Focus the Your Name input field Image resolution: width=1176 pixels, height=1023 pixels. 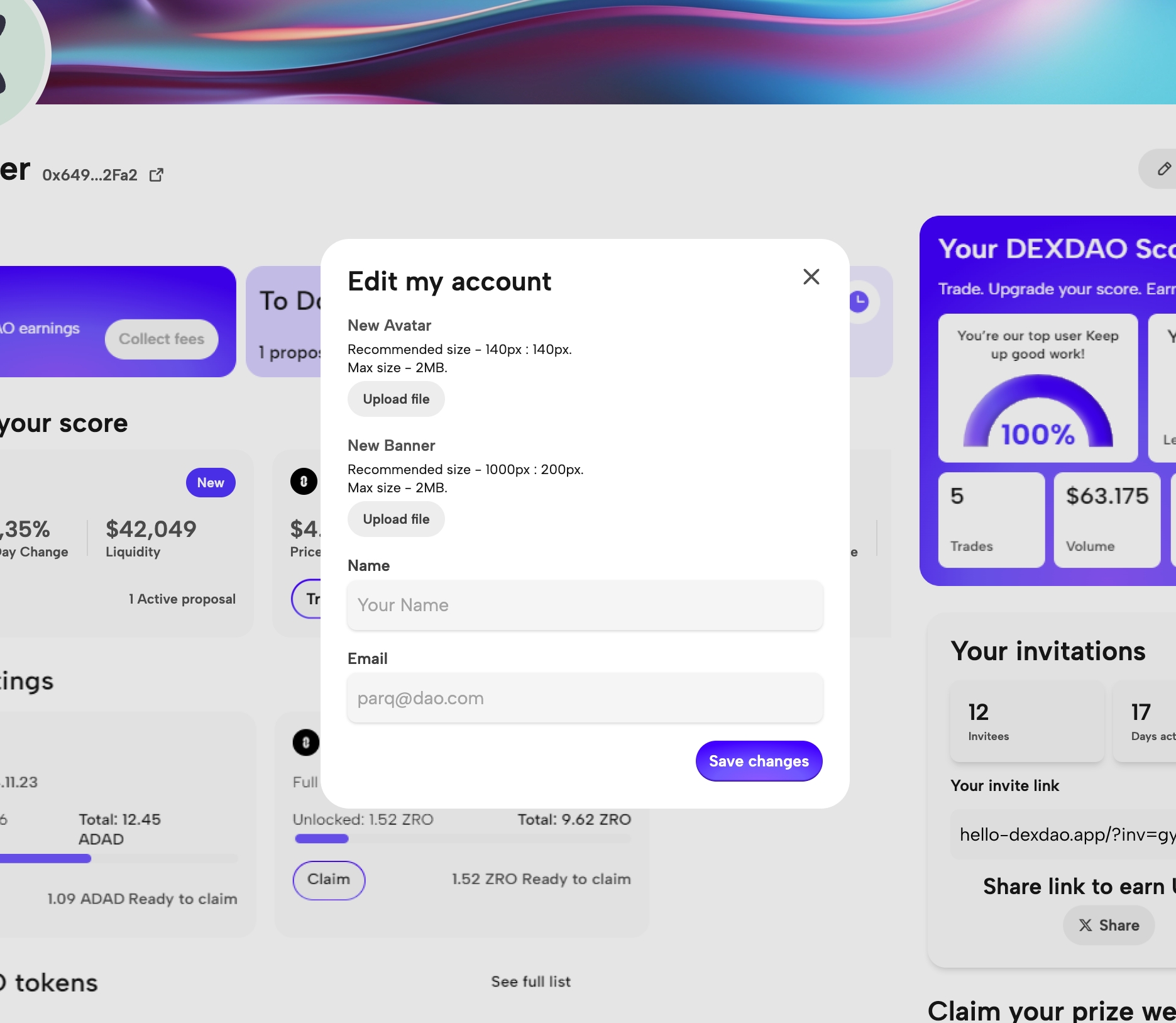[585, 605]
